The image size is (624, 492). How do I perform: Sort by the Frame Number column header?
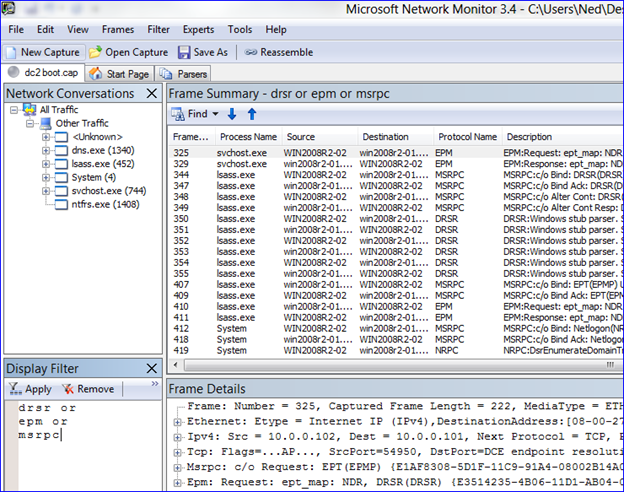[x=191, y=137]
